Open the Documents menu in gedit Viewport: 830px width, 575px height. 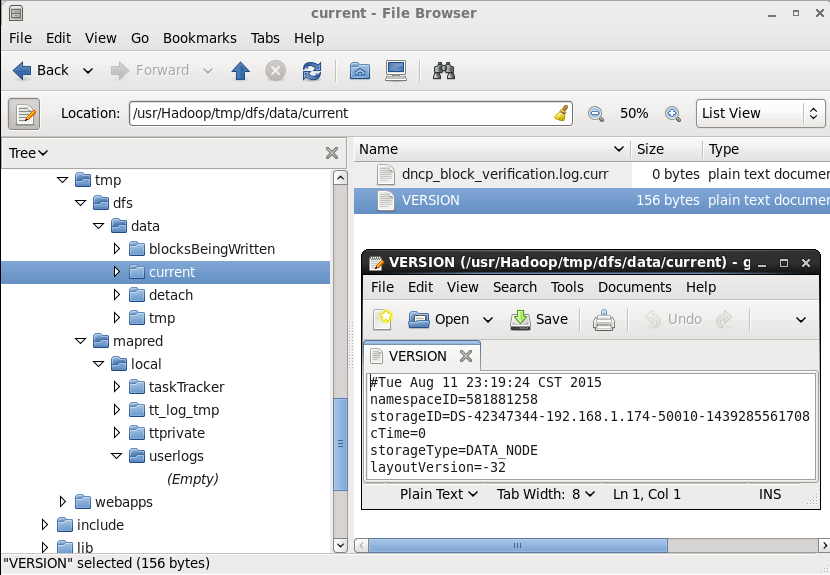(635, 287)
